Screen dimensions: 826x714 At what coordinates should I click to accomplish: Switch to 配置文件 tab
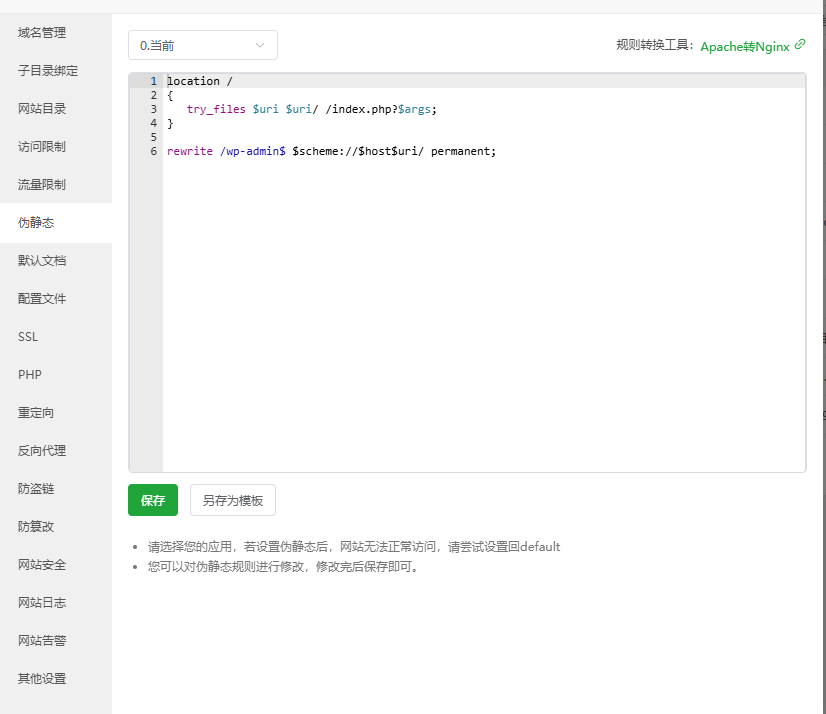42,299
